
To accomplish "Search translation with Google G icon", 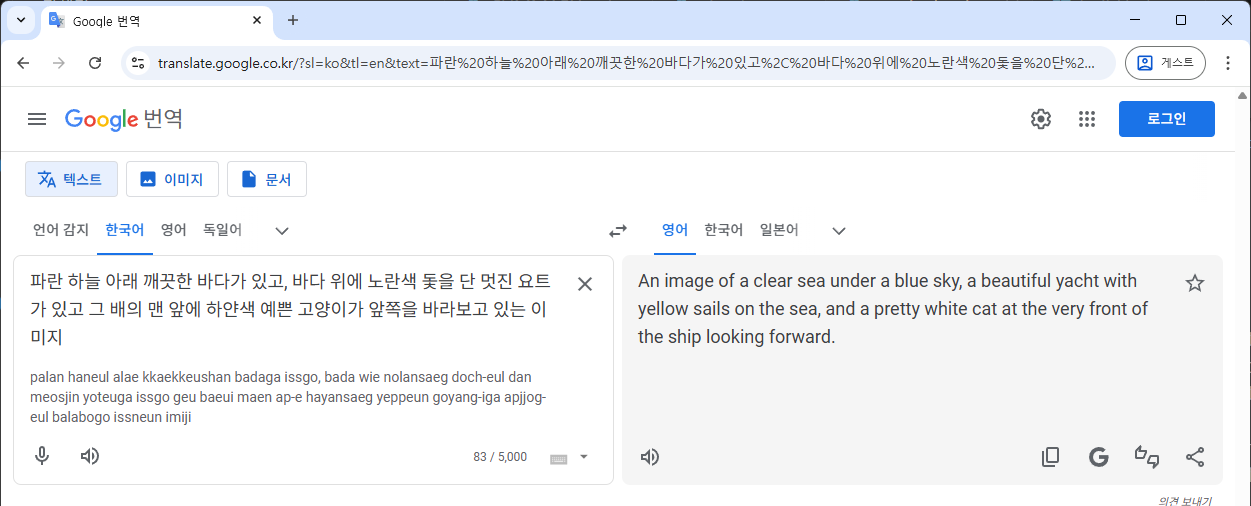I will click(x=1099, y=457).
